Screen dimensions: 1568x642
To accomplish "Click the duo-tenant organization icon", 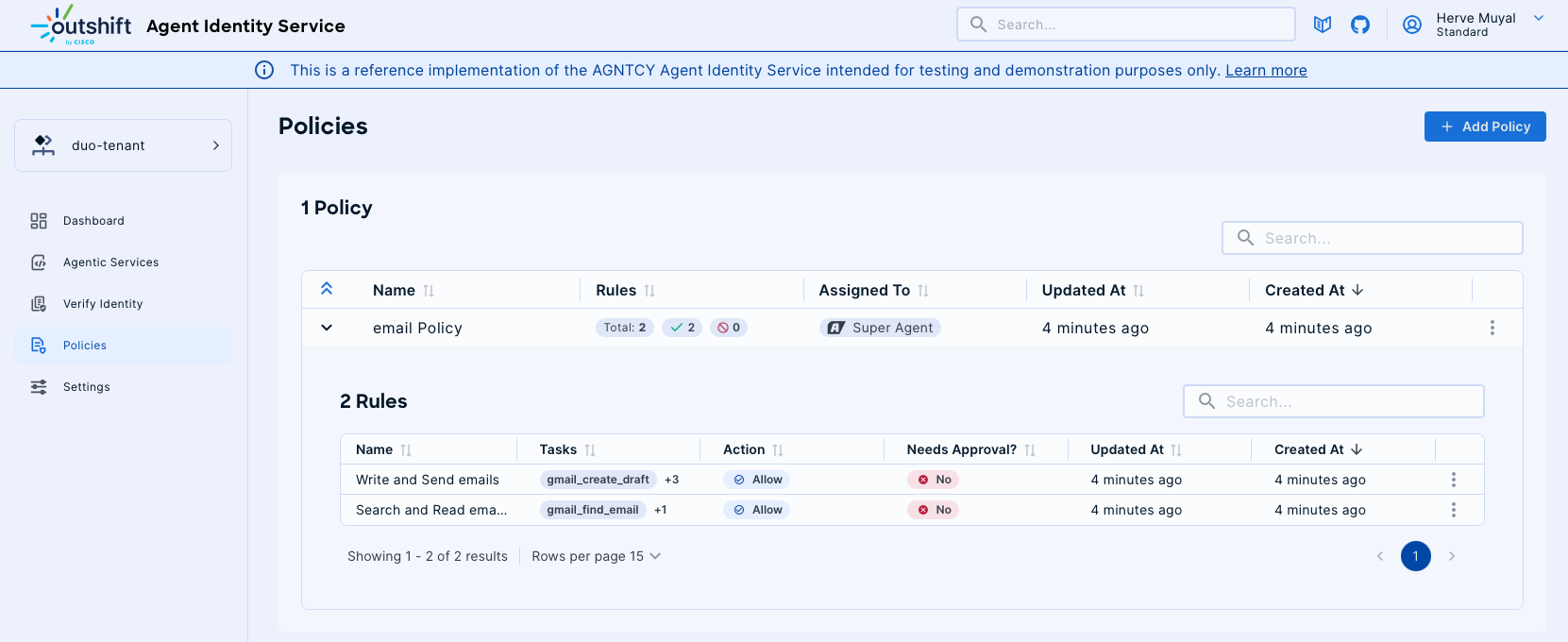I will [43, 145].
